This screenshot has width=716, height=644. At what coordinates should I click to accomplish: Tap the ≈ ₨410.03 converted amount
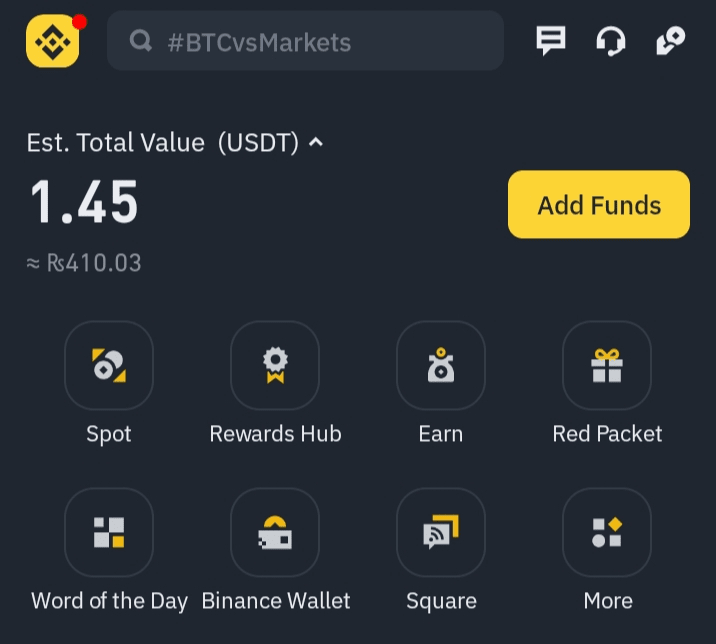pyautogui.click(x=84, y=264)
